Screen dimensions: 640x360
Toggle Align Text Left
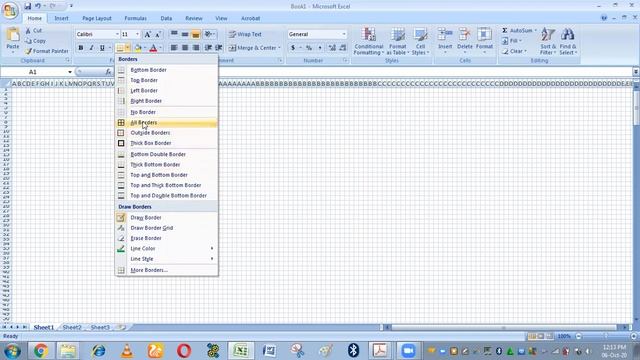(x=174, y=48)
